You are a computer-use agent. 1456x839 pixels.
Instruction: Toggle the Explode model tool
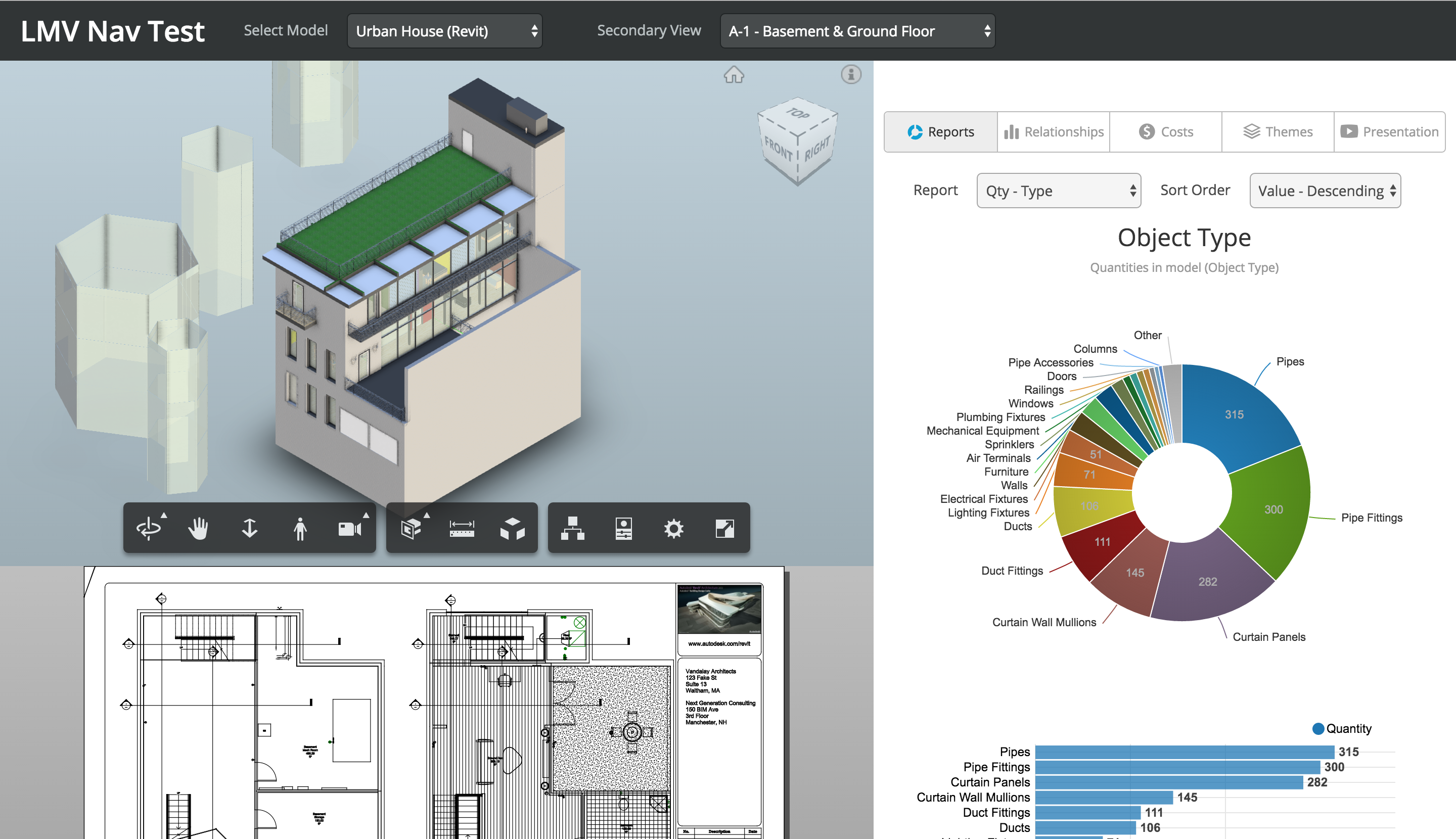[x=513, y=528]
